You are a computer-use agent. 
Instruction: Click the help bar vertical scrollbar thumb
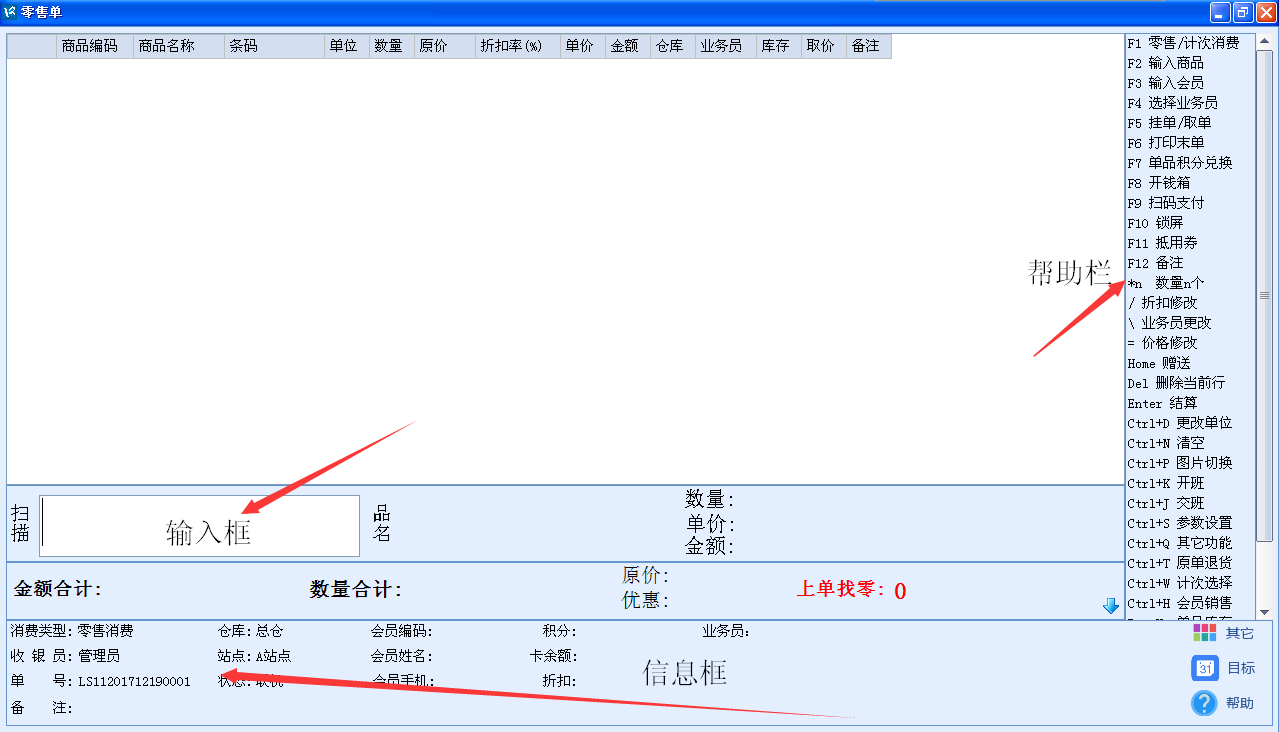point(1265,295)
